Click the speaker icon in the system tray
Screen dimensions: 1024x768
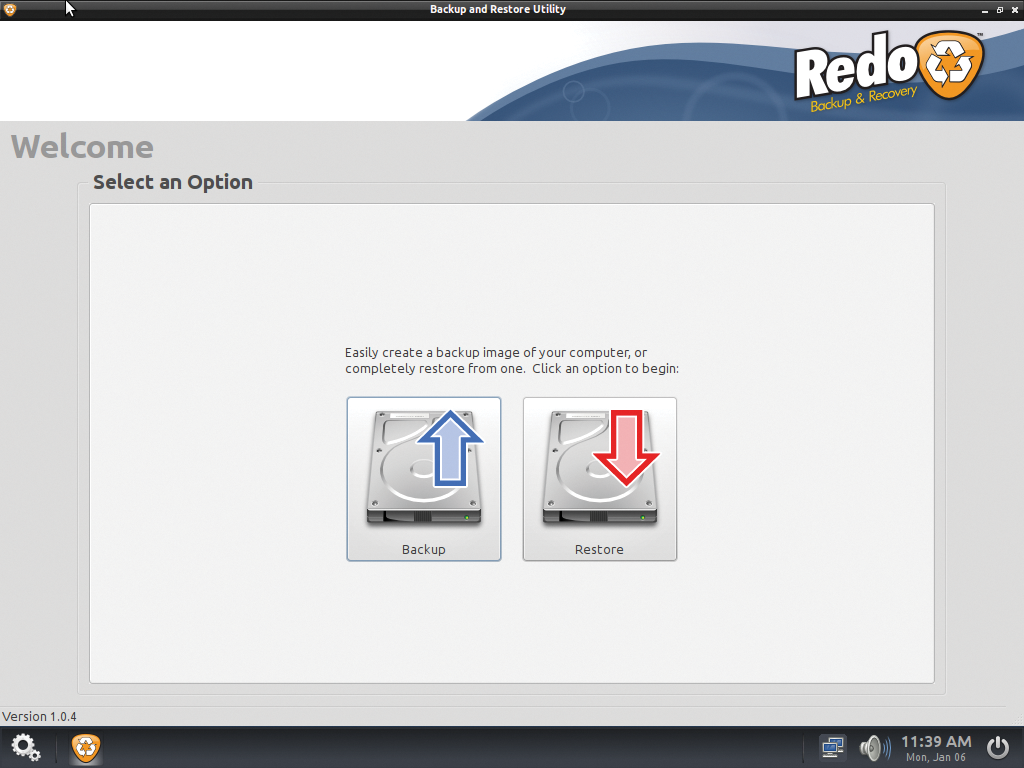coord(872,747)
